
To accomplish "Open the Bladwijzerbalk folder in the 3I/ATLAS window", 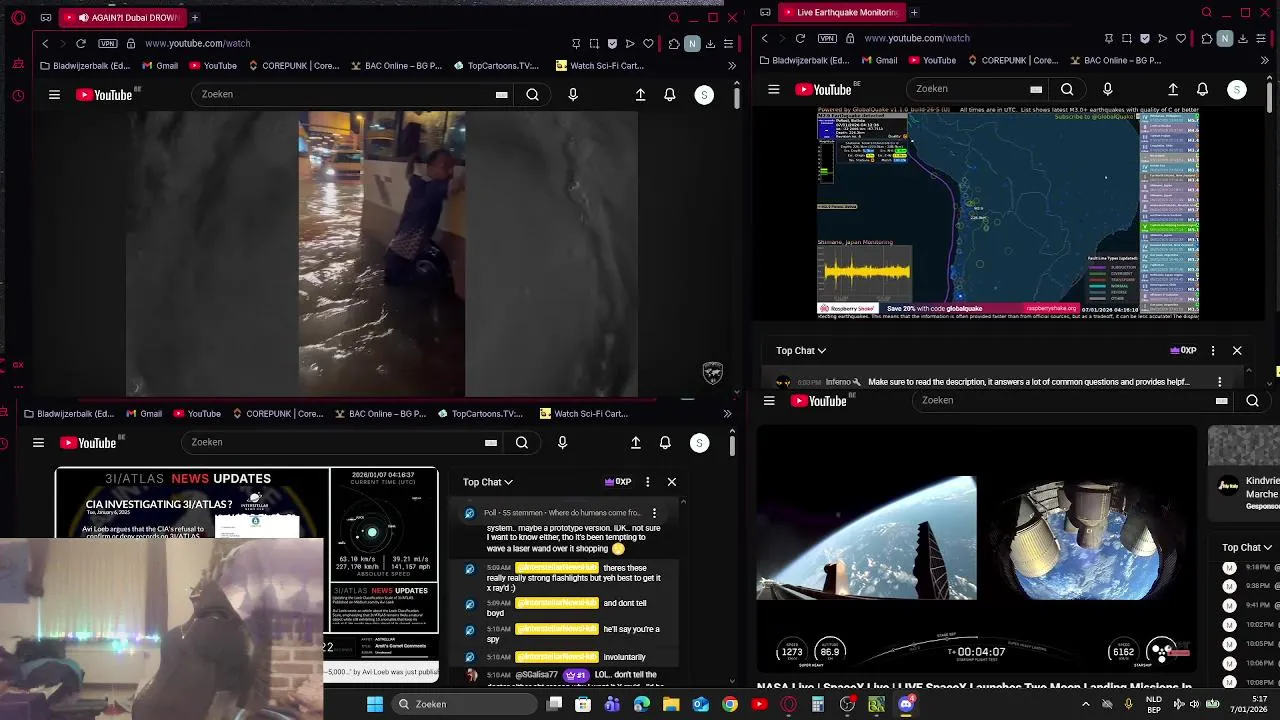I will pos(69,414).
